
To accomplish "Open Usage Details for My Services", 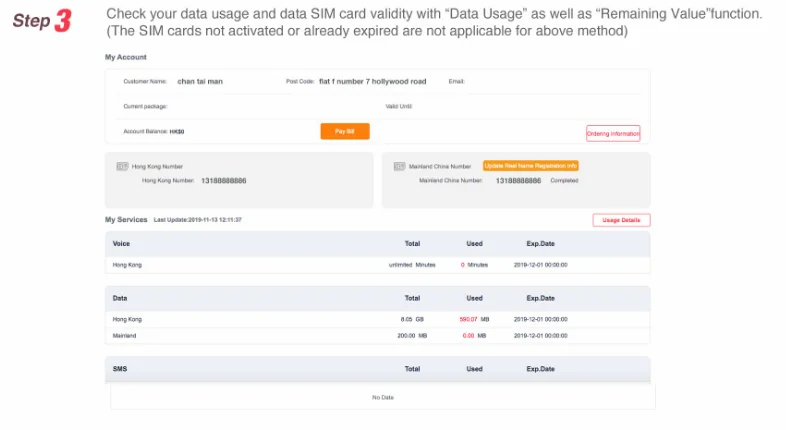I will click(621, 220).
